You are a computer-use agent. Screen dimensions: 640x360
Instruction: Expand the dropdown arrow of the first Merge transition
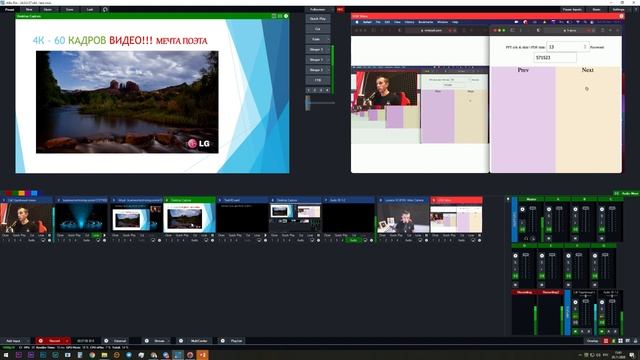[328, 49]
